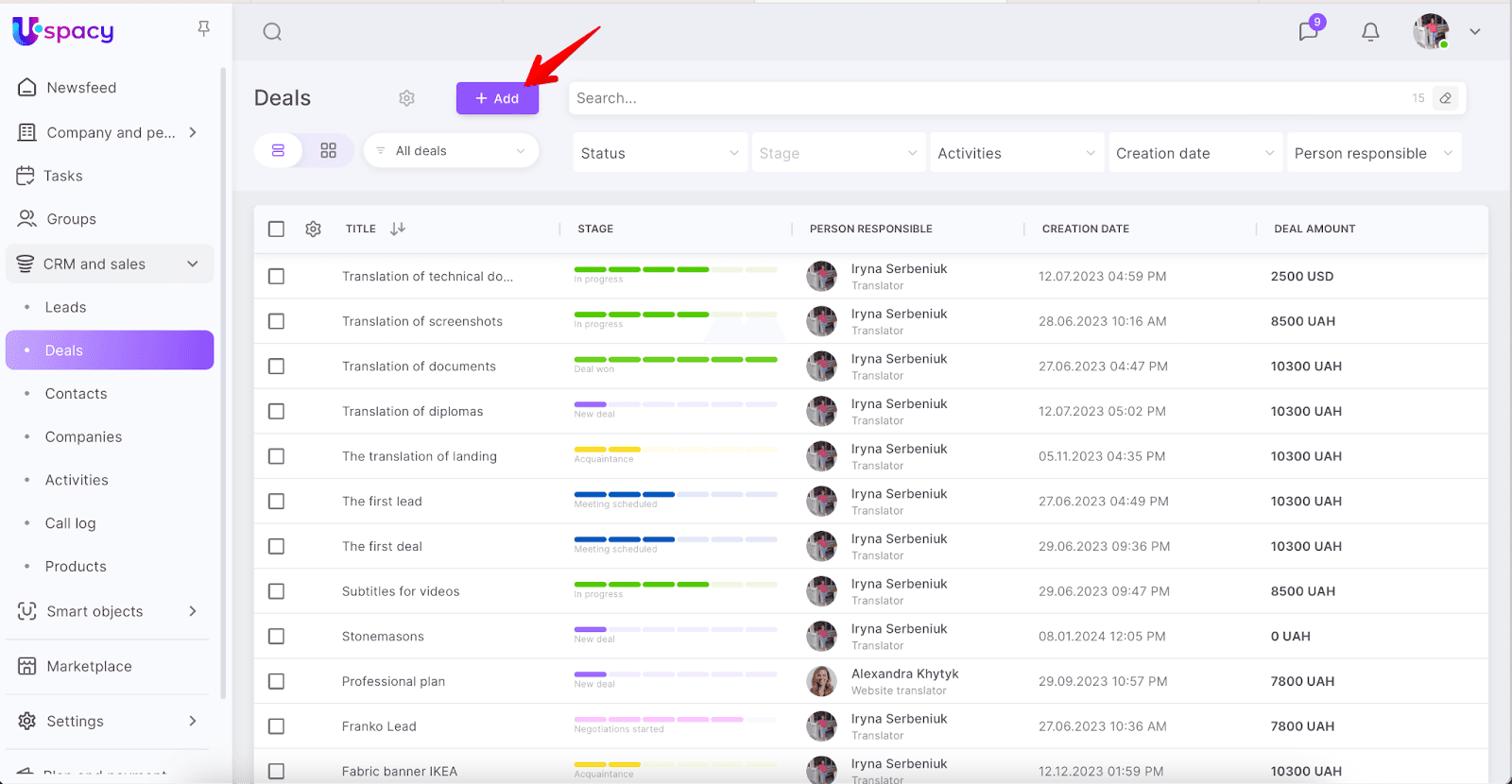Open table column settings gear
Screen dimensions: 1512x784
[x=314, y=229]
